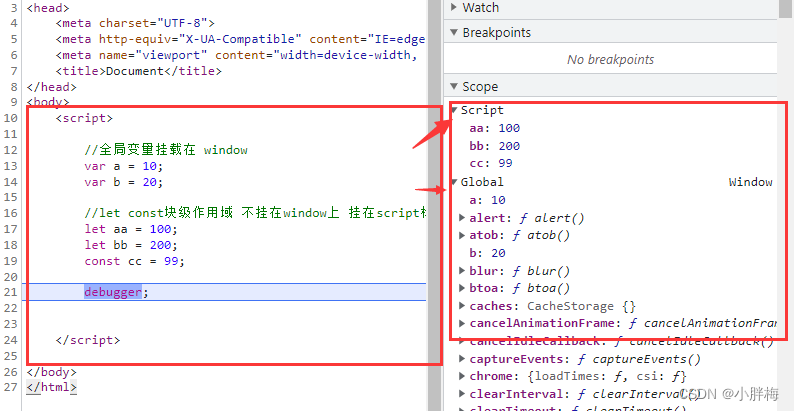
Task: Click line number 17 in the gutter
Action: coord(11,229)
